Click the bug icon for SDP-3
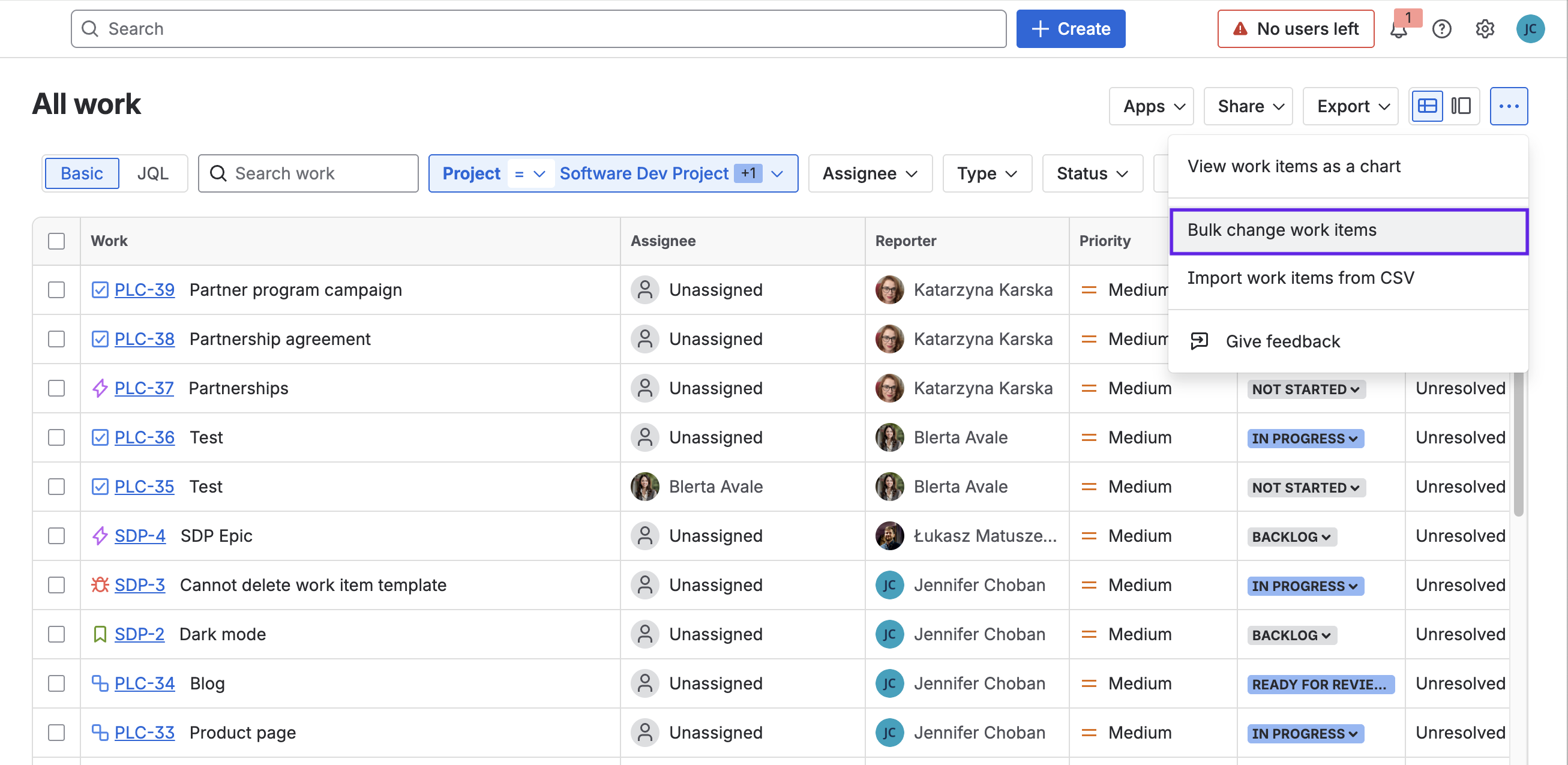 tap(100, 585)
